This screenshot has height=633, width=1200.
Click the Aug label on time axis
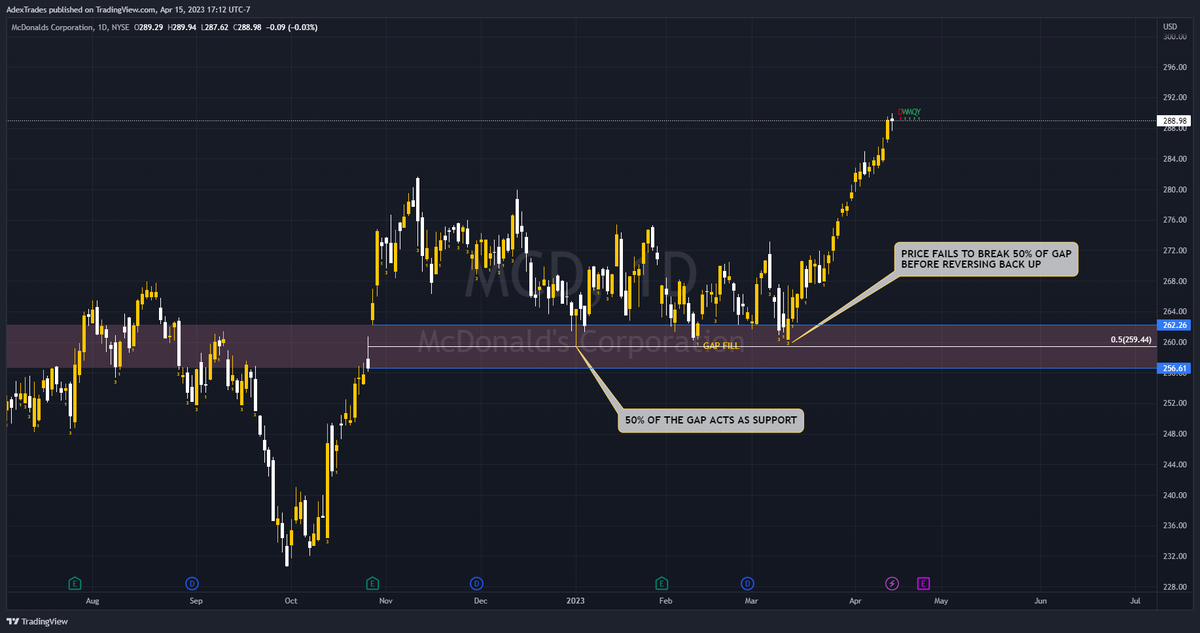coord(93,601)
